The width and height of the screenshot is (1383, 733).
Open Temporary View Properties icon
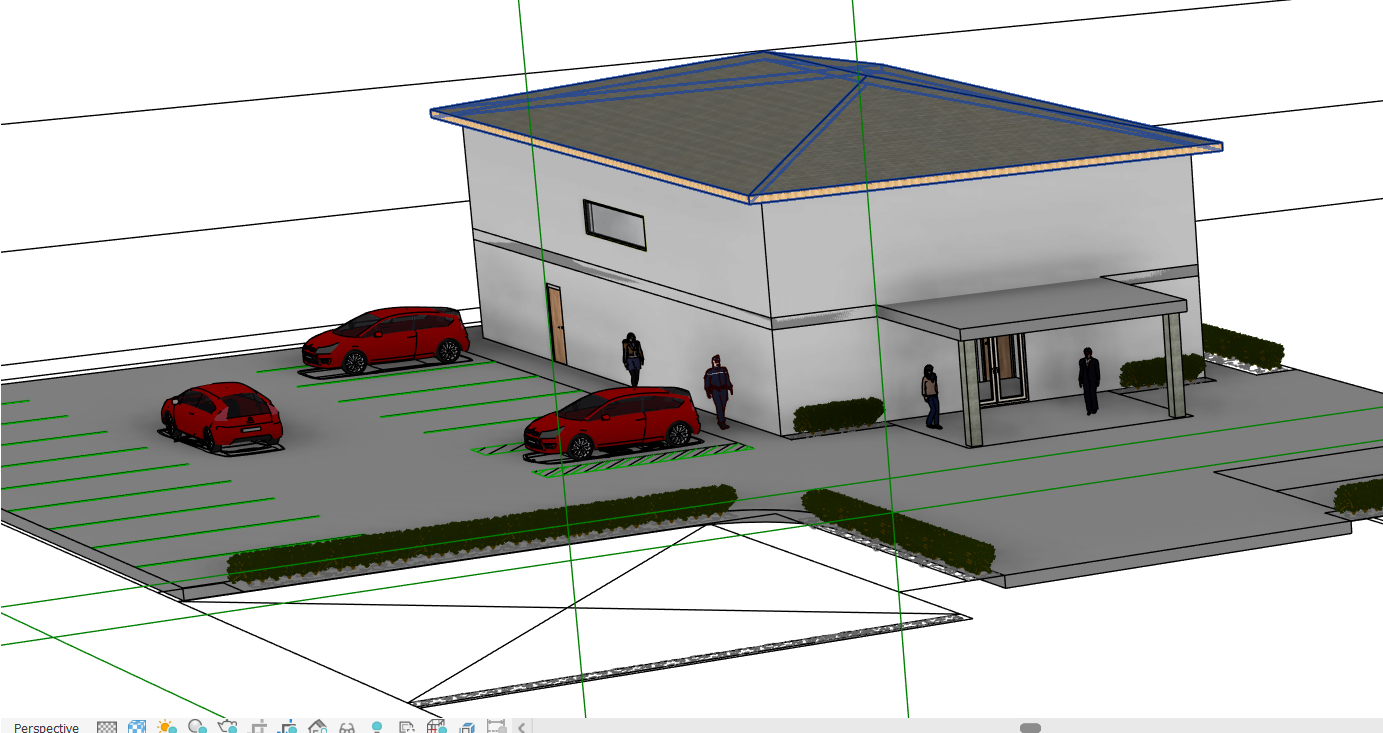[x=406, y=727]
